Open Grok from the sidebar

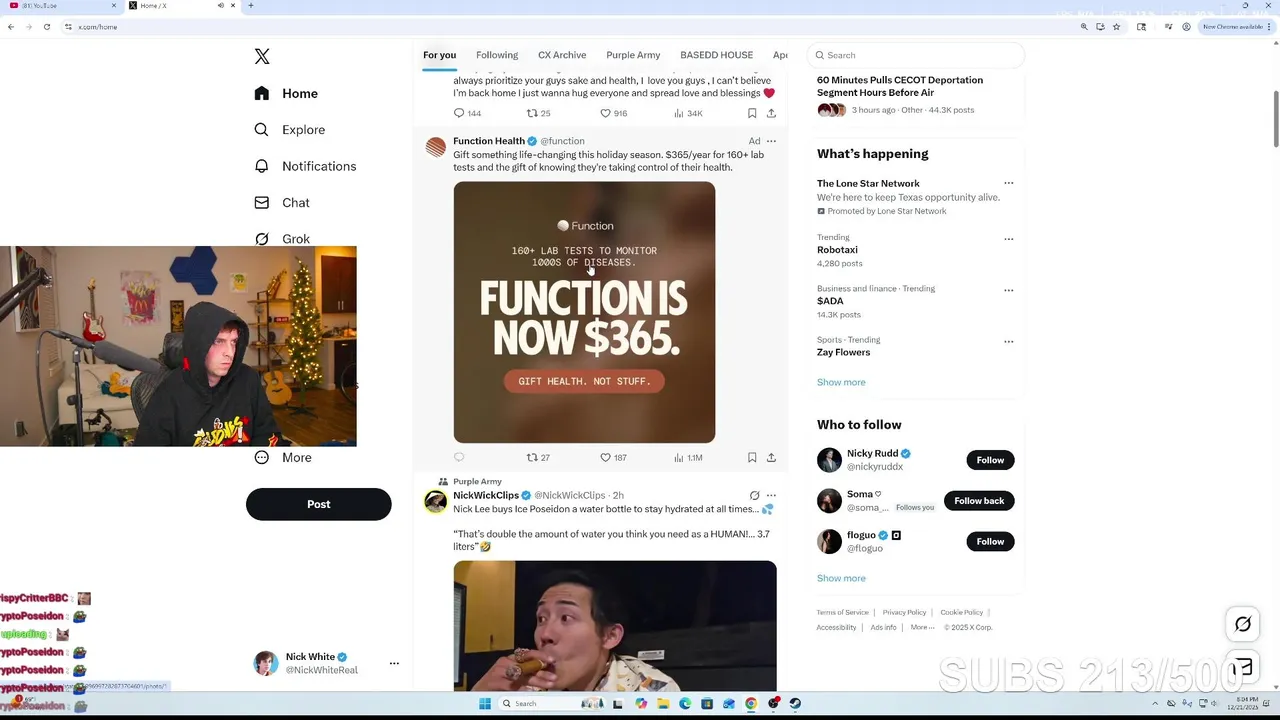point(282,239)
